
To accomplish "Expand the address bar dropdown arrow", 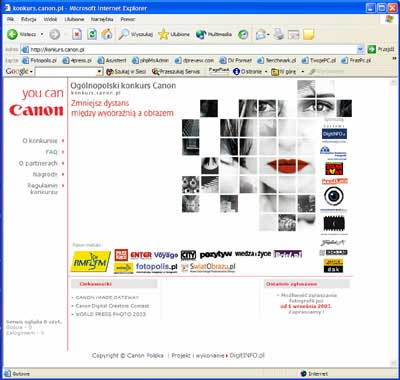I will pyautogui.click(x=360, y=50).
